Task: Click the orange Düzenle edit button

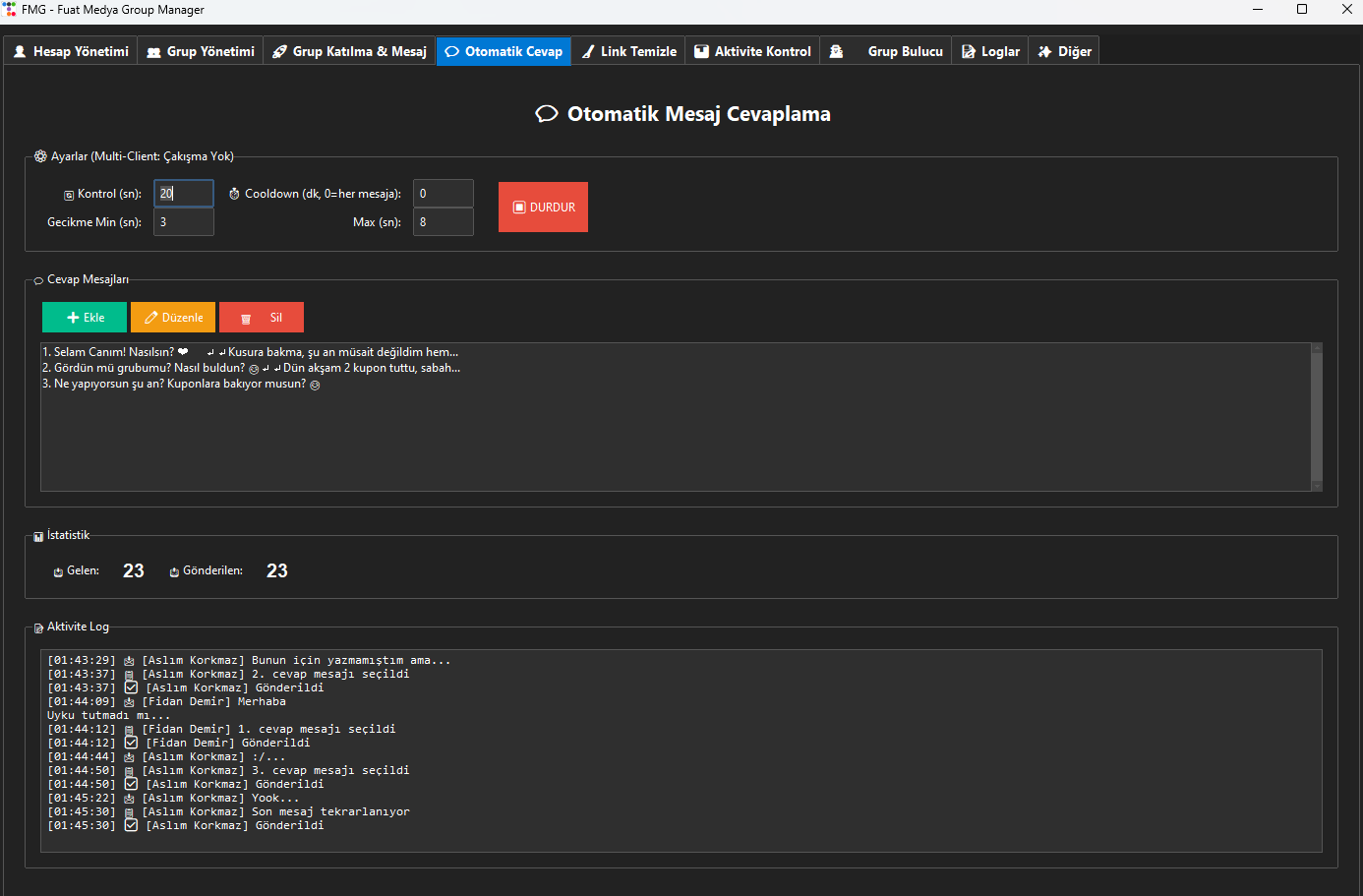Action: [173, 318]
